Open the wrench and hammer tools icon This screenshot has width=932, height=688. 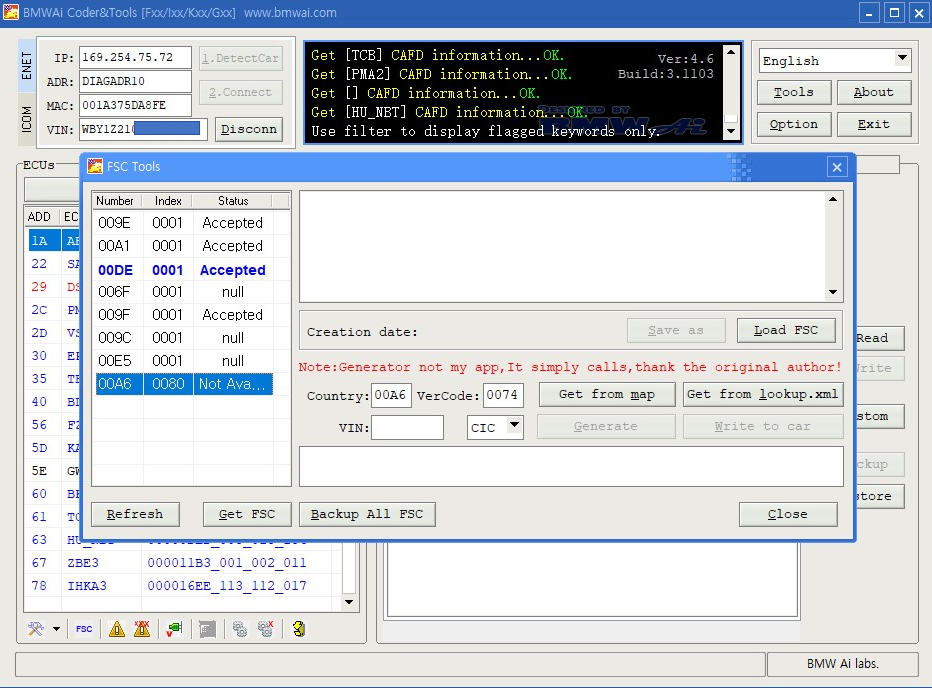(36, 629)
